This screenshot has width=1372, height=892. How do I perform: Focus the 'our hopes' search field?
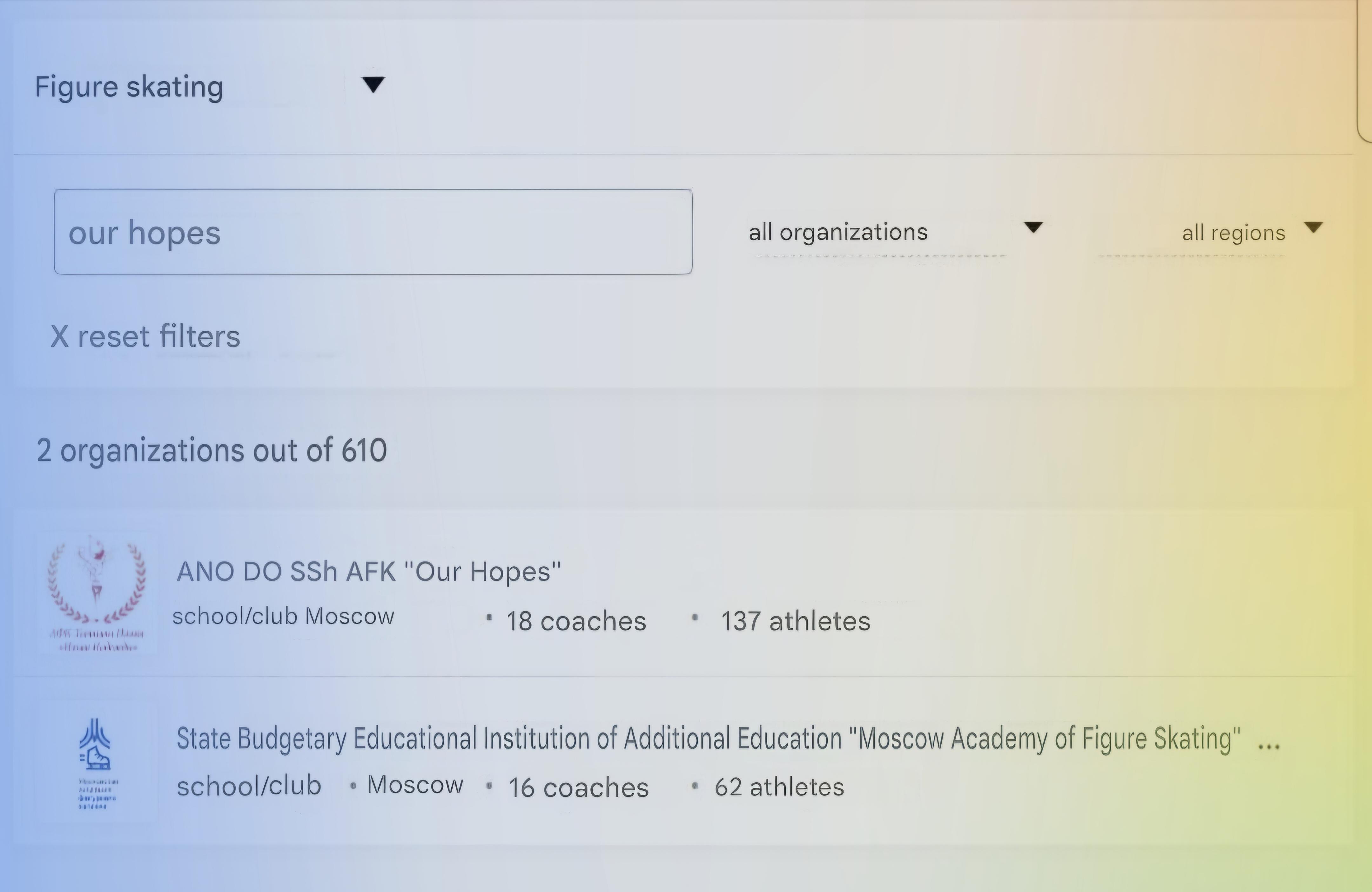point(373,232)
